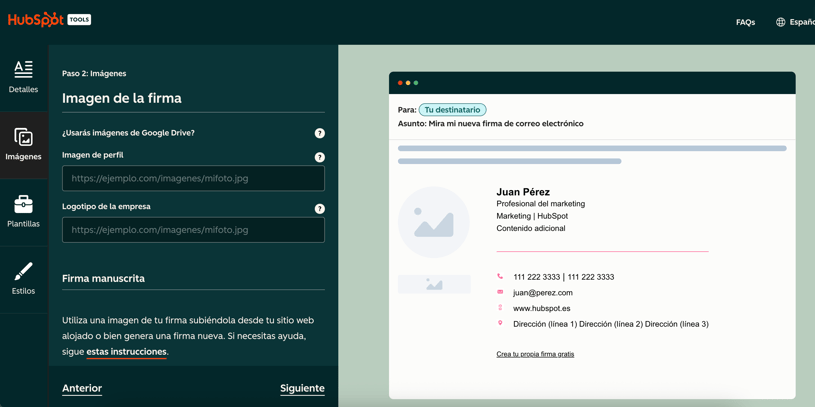Go back with the Anterior button
The width and height of the screenshot is (815, 407).
point(82,388)
